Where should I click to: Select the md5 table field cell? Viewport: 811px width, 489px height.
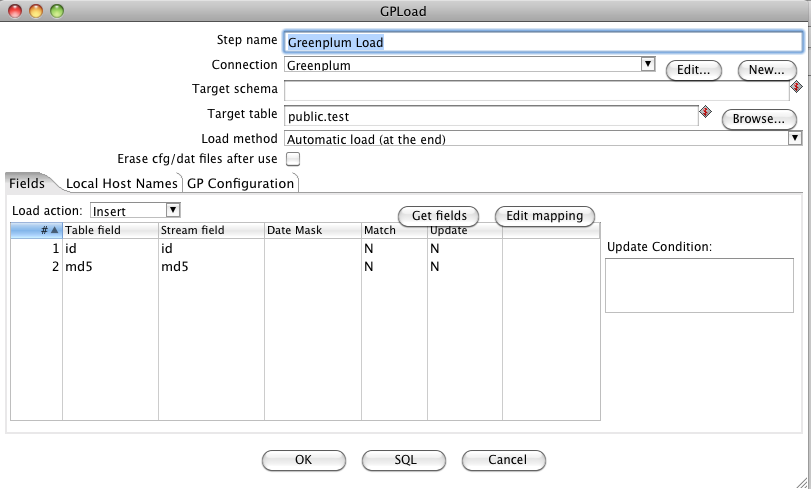point(110,267)
